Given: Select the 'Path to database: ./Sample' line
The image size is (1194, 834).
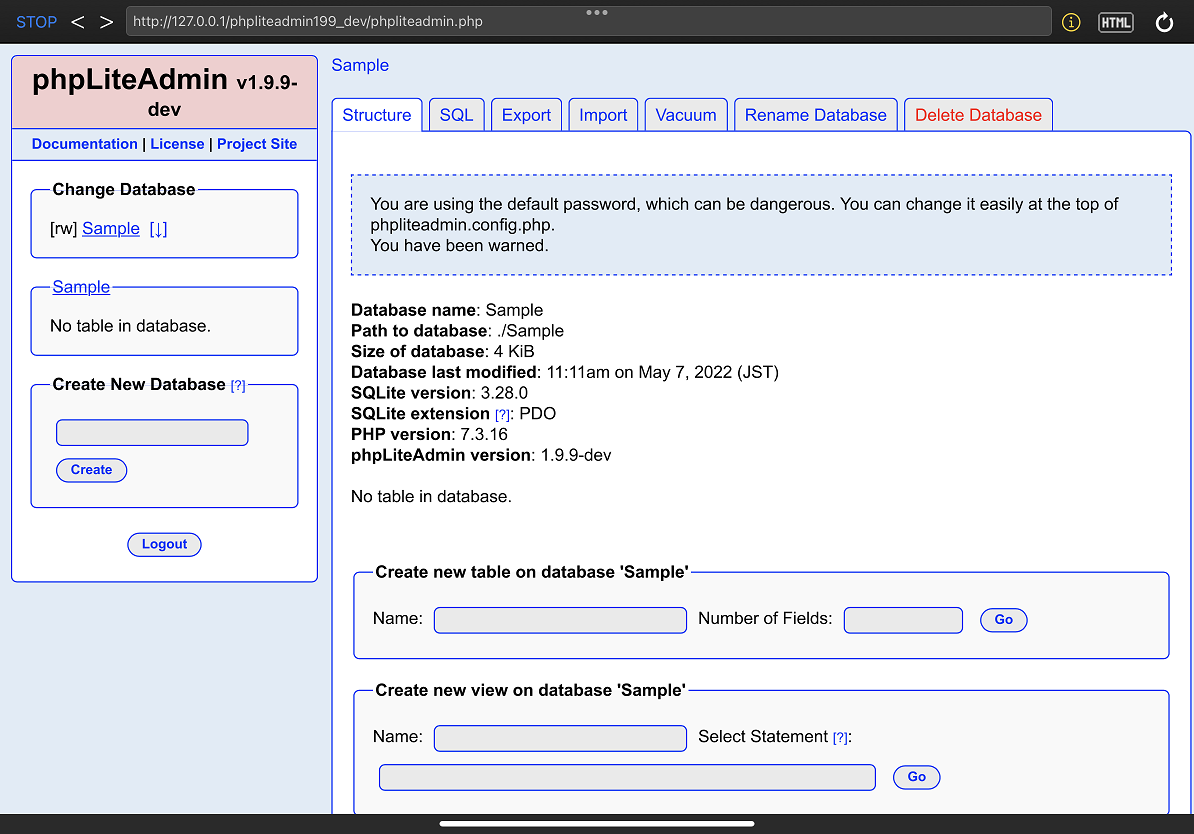Looking at the screenshot, I should [458, 331].
